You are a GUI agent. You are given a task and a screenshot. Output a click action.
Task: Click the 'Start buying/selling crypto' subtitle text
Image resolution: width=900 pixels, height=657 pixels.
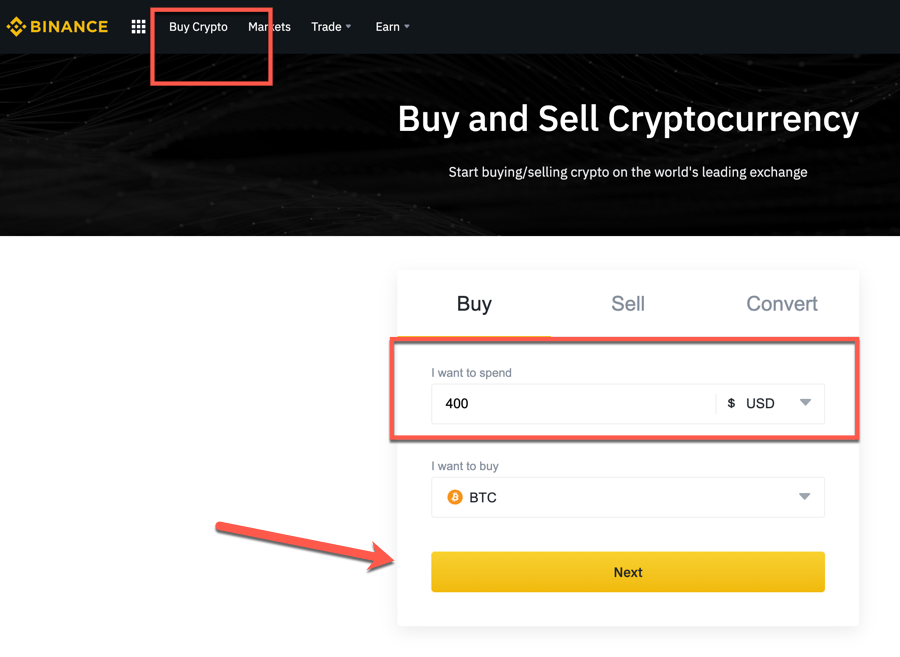point(628,172)
